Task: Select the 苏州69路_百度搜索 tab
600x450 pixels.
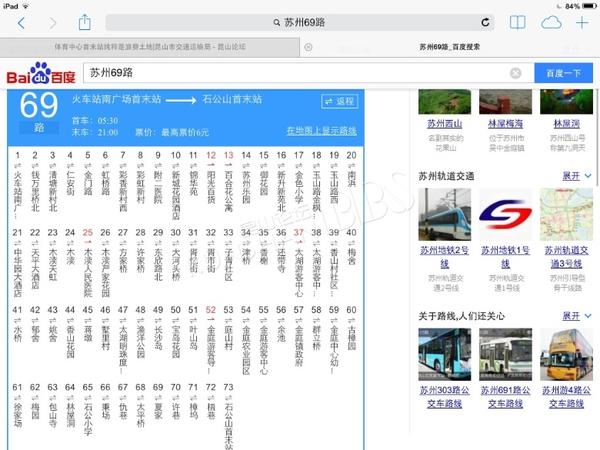Action: pos(449,46)
